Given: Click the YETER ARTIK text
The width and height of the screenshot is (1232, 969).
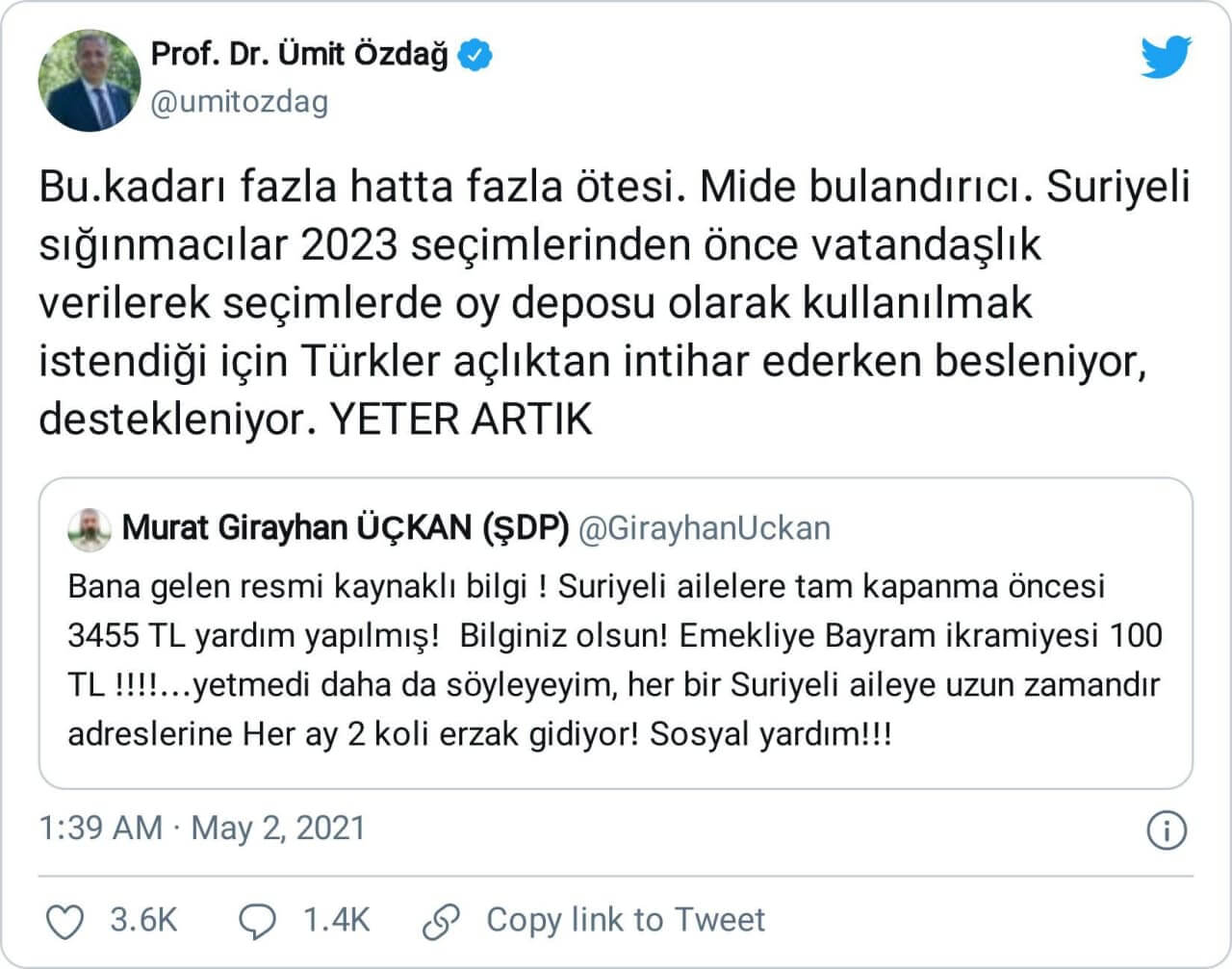Looking at the screenshot, I should [x=461, y=421].
